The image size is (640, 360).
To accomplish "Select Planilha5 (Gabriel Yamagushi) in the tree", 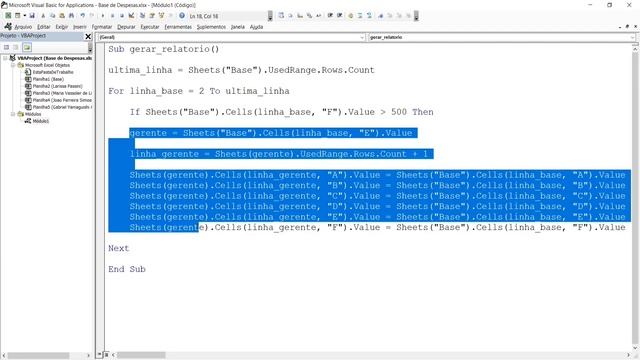I will click(x=62, y=107).
